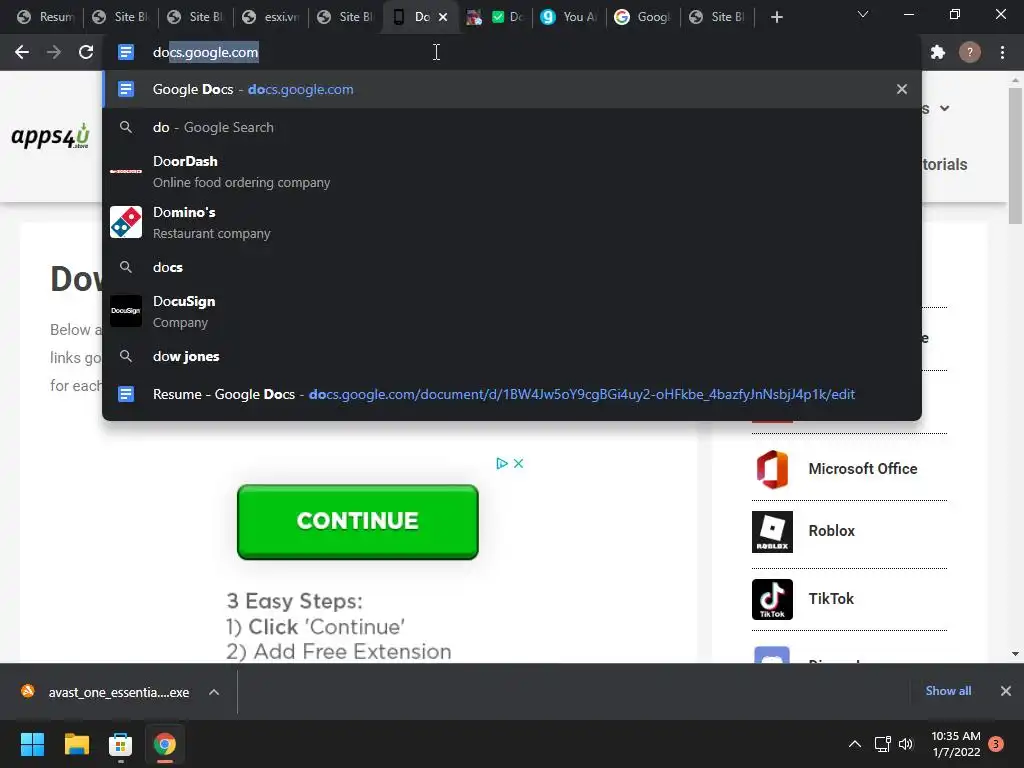Switch to the Resum tab
Image resolution: width=1024 pixels, height=768 pixels.
46,17
